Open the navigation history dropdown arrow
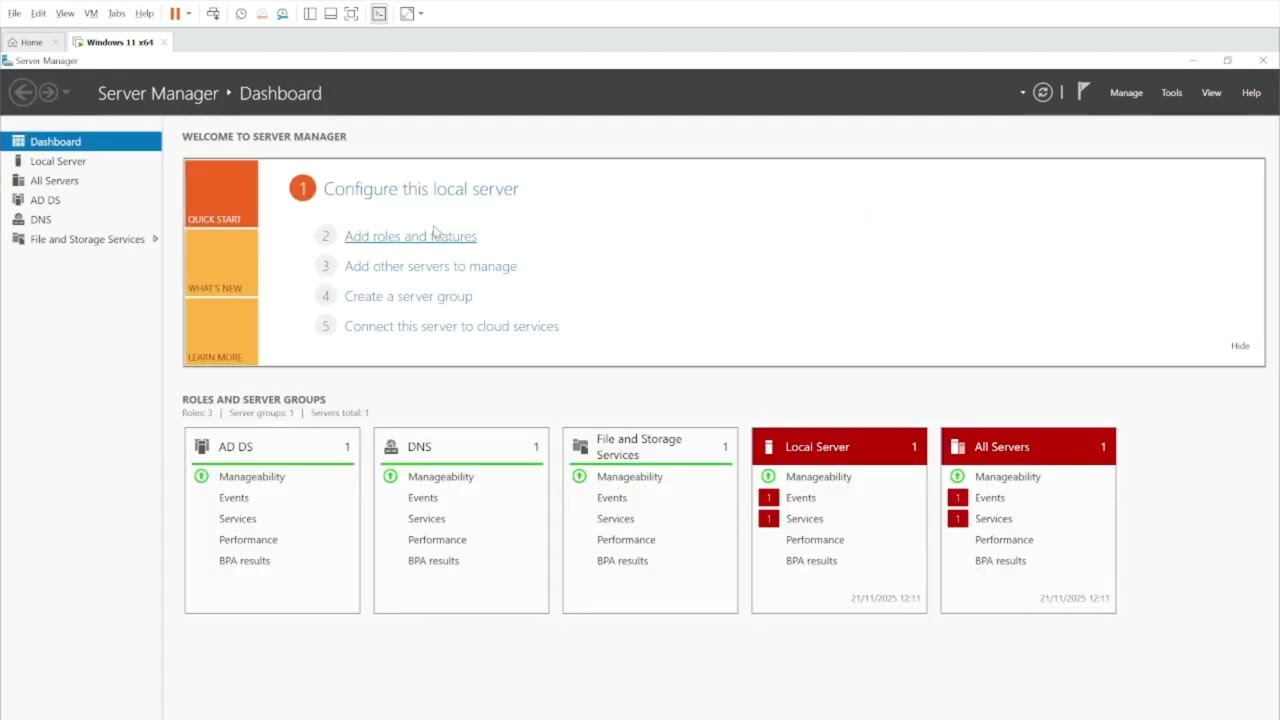 click(66, 93)
